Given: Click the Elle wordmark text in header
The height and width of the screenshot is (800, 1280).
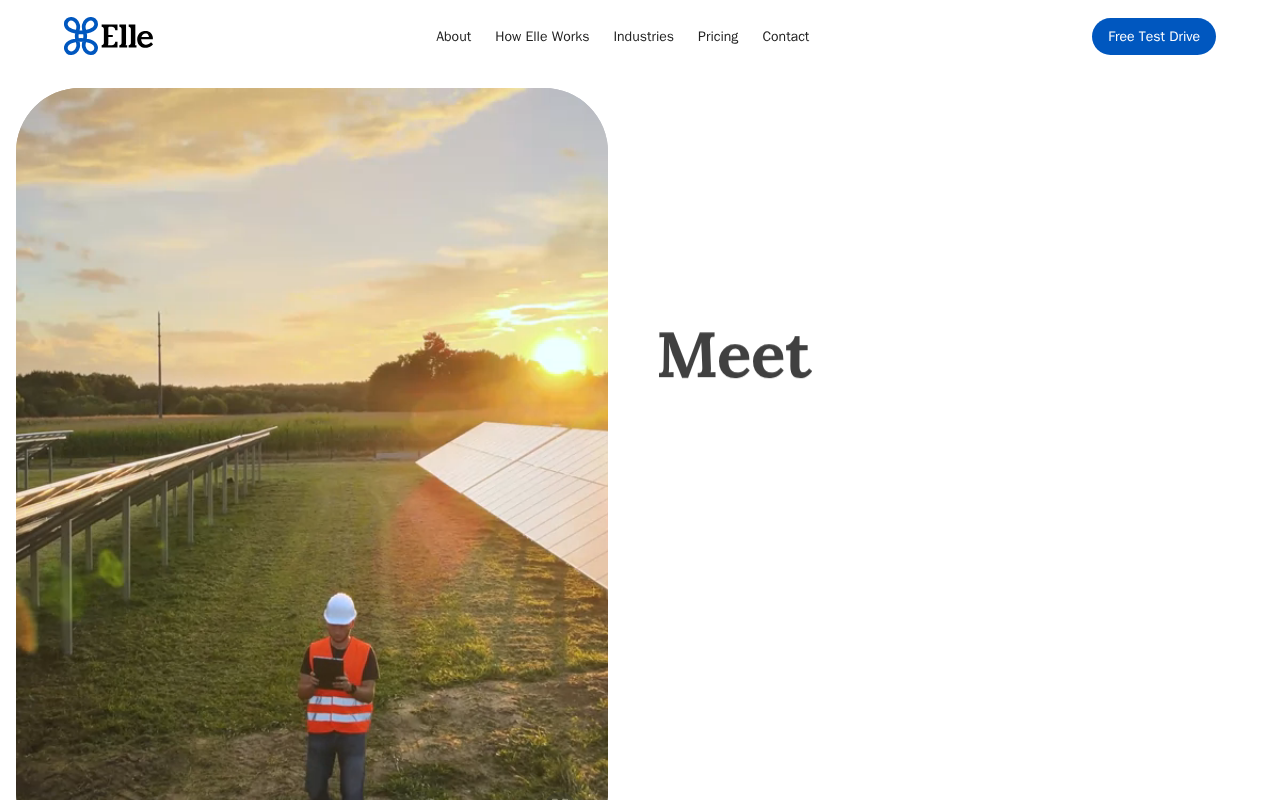Looking at the screenshot, I should [x=127, y=36].
